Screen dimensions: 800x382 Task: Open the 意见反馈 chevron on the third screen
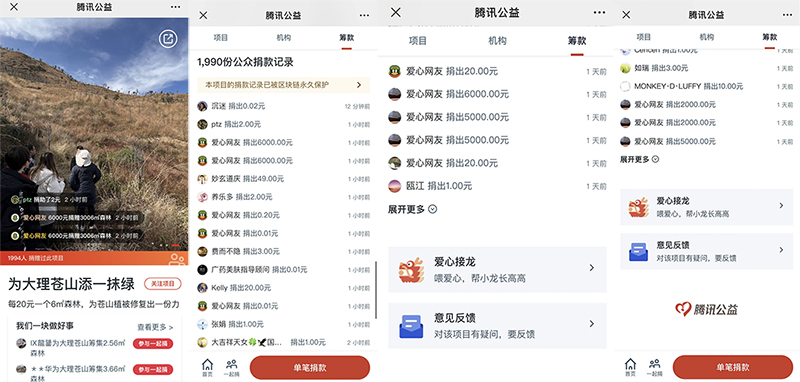click(x=591, y=324)
